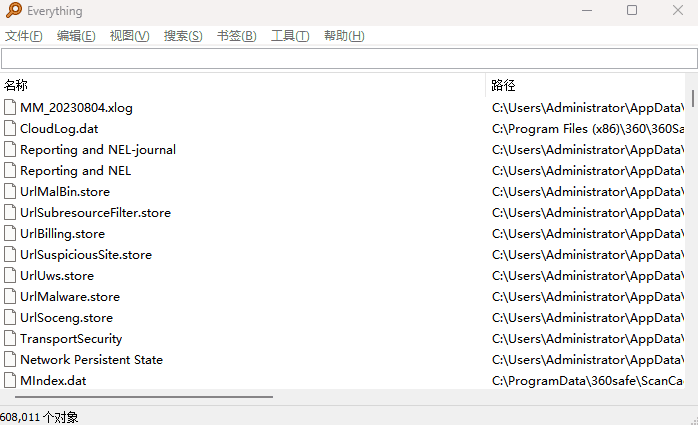Open the 文件(F) menu
Image resolution: width=698 pixels, height=425 pixels.
tap(24, 36)
